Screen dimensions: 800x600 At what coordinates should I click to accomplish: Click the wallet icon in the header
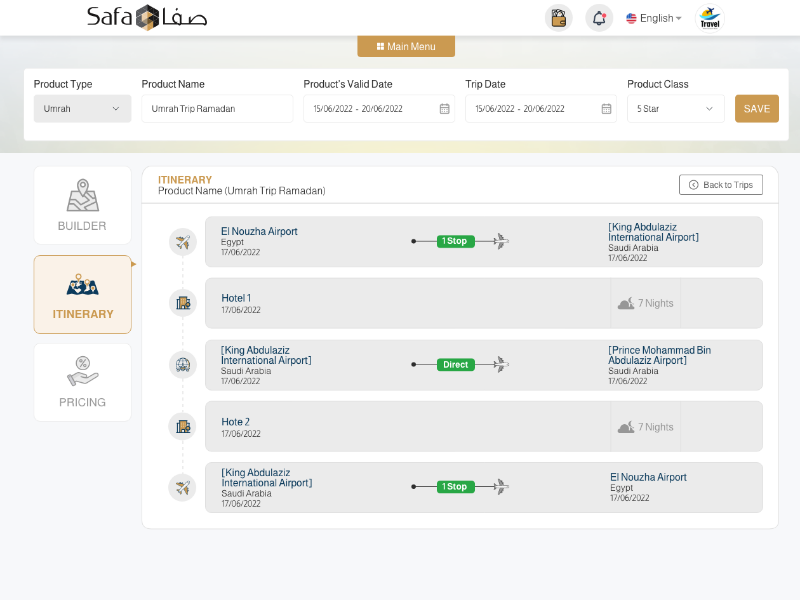pos(558,18)
